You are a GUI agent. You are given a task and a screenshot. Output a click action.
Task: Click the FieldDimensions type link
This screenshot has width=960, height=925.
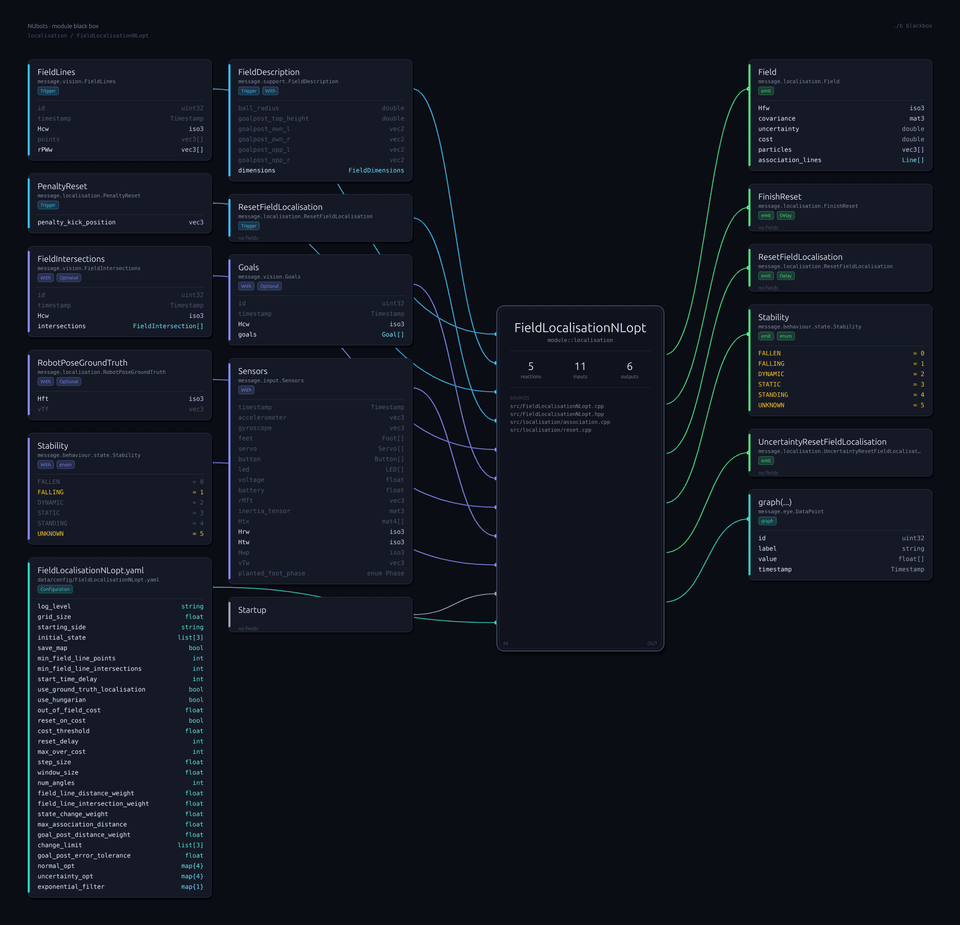click(x=376, y=170)
